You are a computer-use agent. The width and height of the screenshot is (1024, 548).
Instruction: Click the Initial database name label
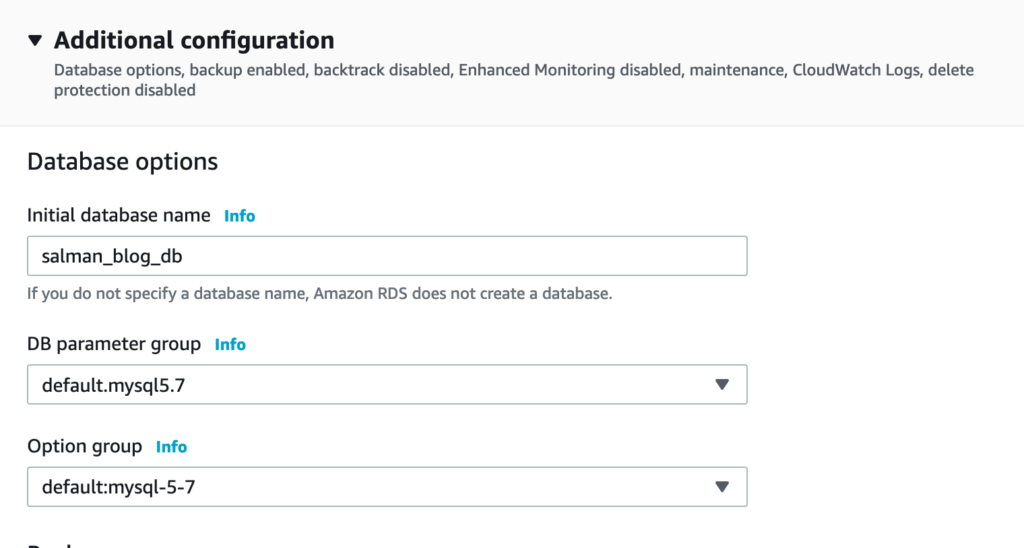click(x=119, y=215)
